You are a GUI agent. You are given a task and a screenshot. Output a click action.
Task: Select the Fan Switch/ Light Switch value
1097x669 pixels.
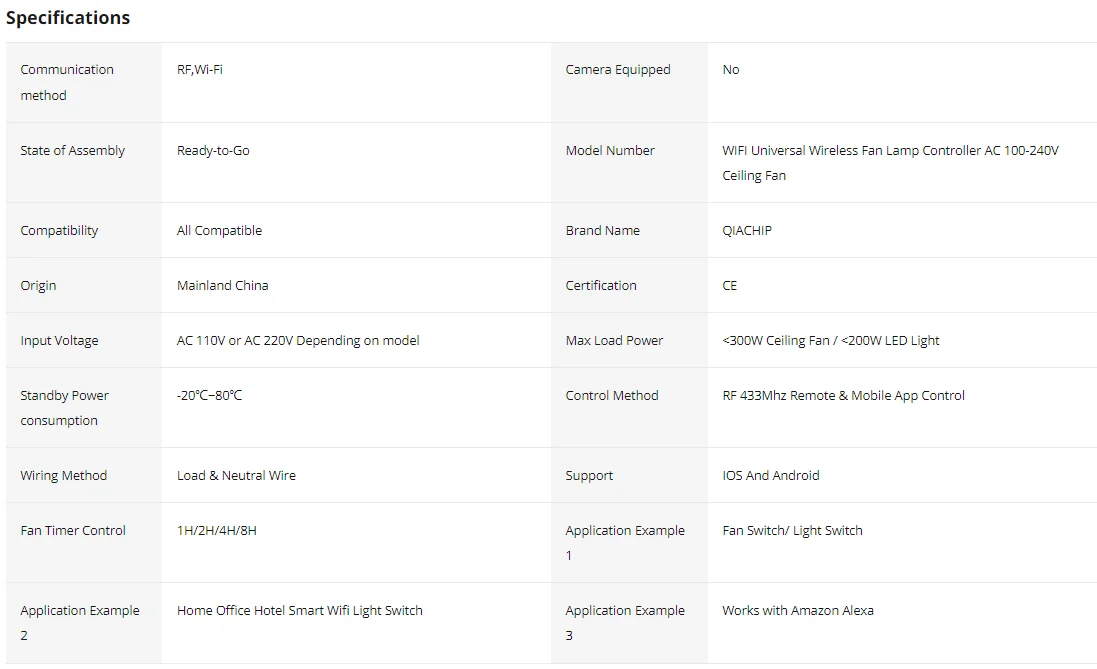[x=792, y=530]
